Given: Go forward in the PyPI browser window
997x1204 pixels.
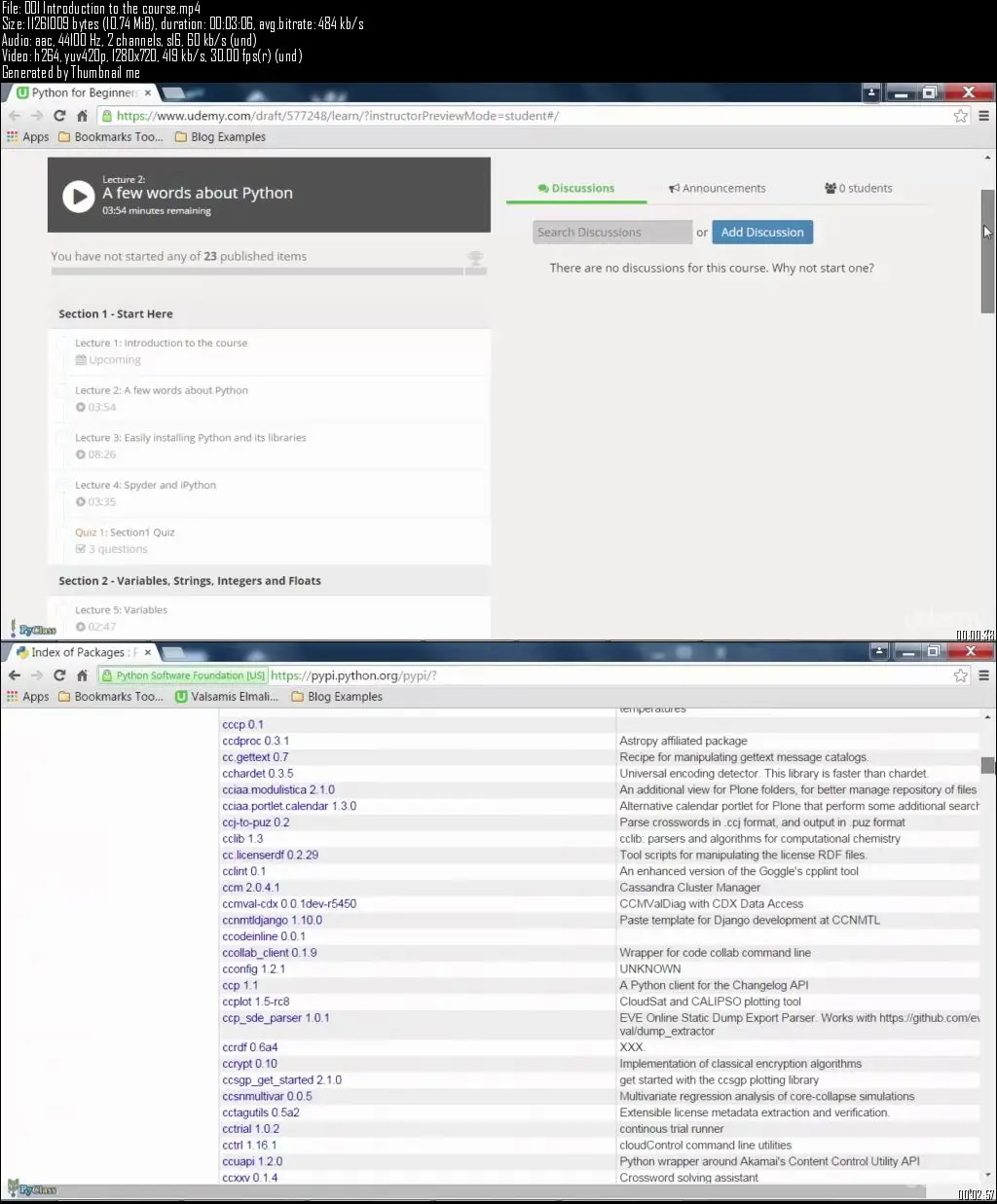Looking at the screenshot, I should pyautogui.click(x=37, y=675).
